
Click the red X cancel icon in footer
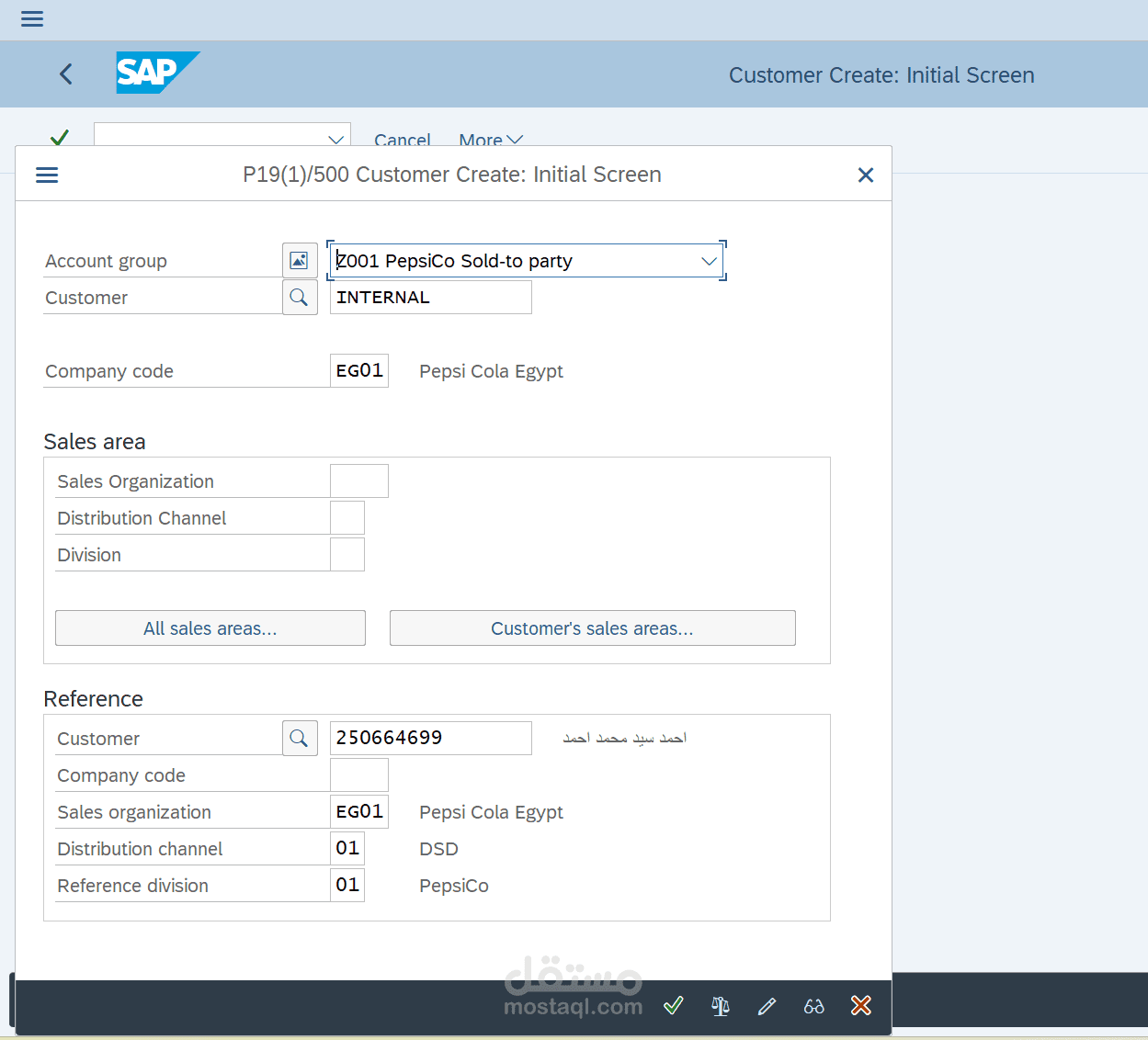point(861,1006)
